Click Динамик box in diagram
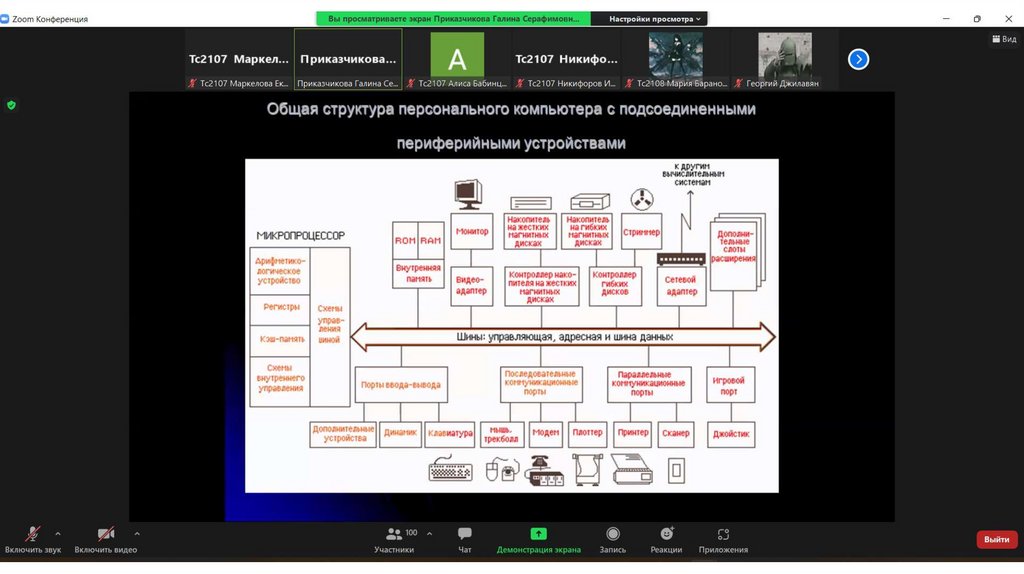 (400, 433)
